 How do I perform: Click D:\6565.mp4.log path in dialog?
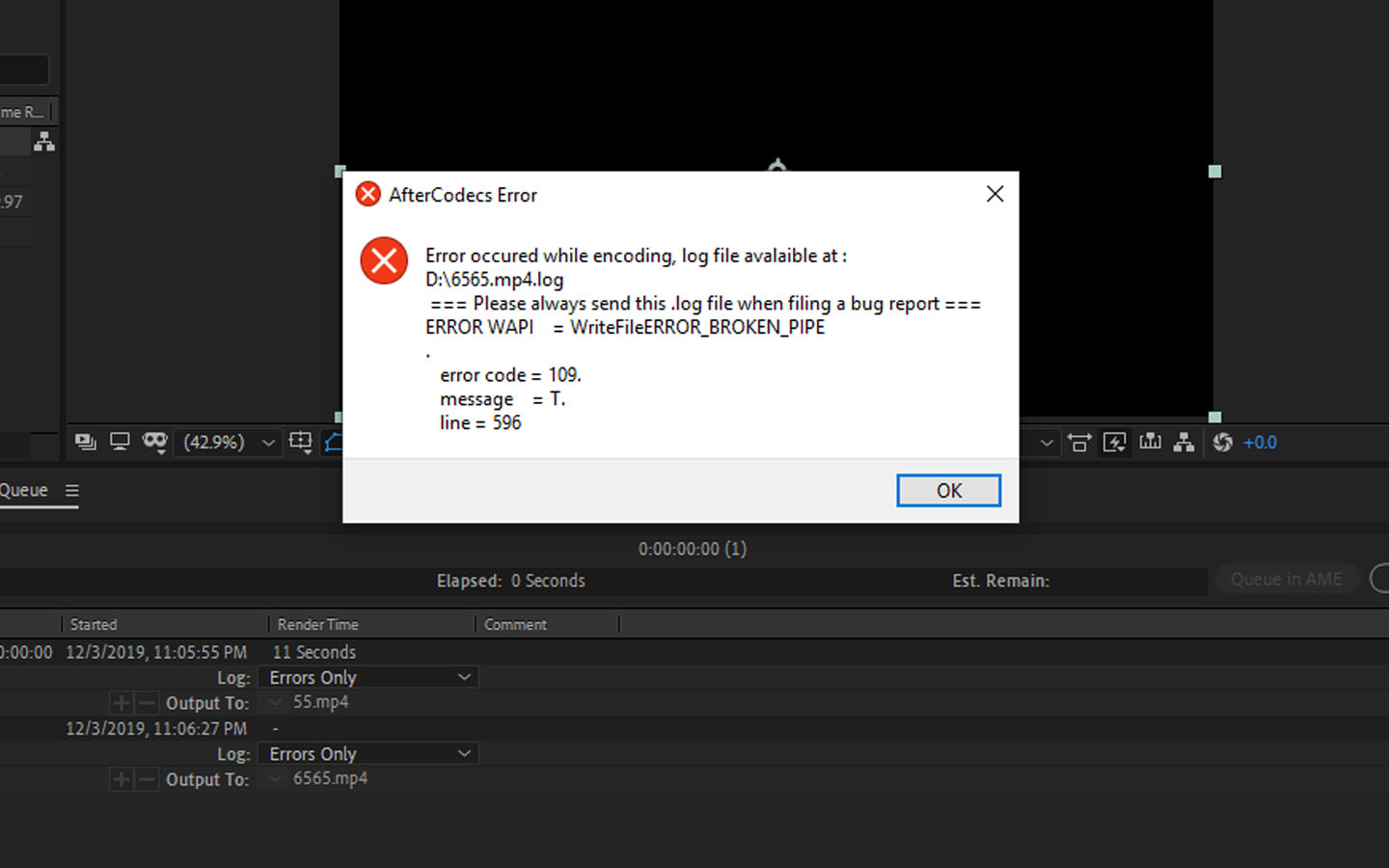(494, 280)
